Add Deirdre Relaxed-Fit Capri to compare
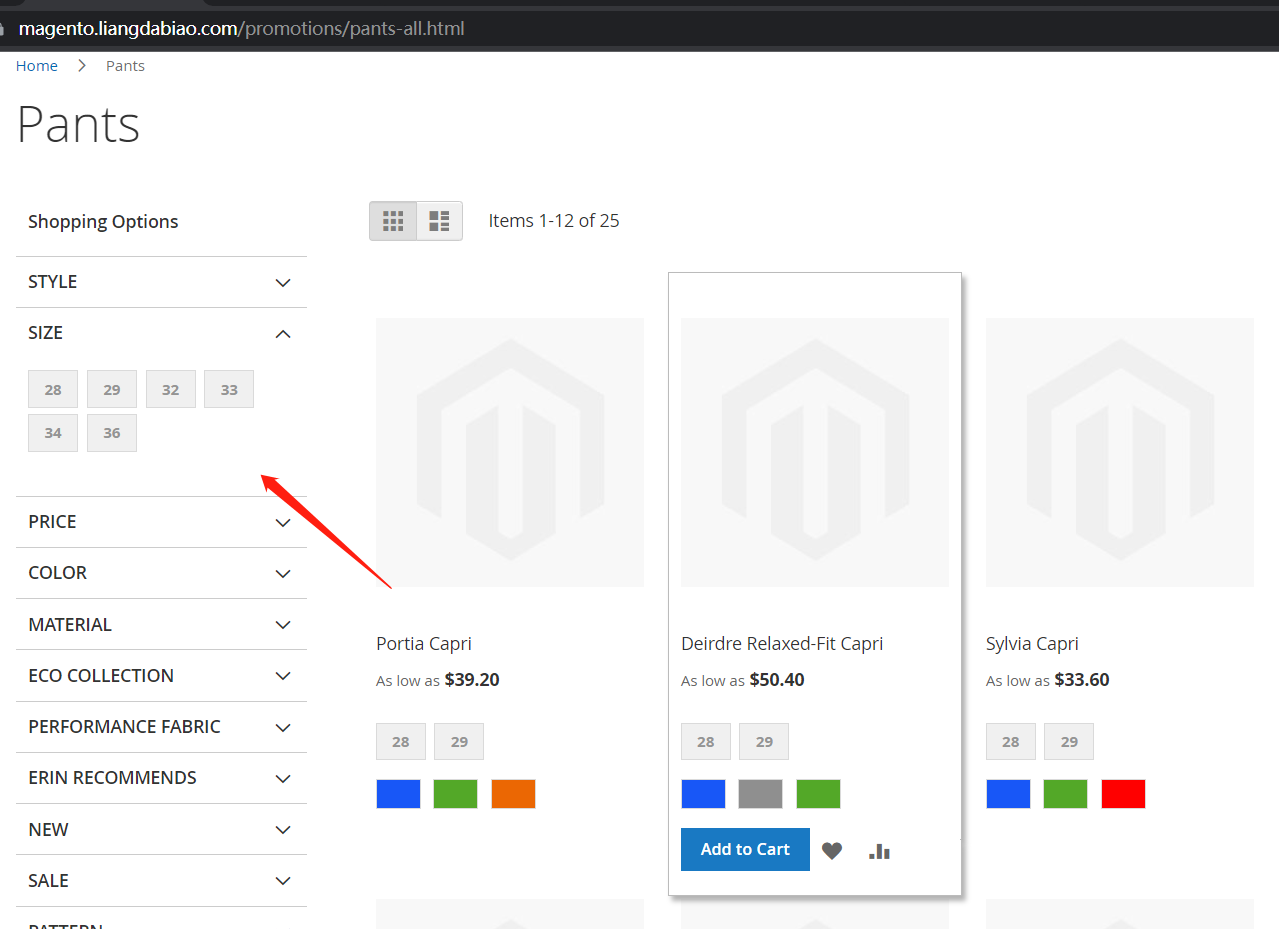 879,850
